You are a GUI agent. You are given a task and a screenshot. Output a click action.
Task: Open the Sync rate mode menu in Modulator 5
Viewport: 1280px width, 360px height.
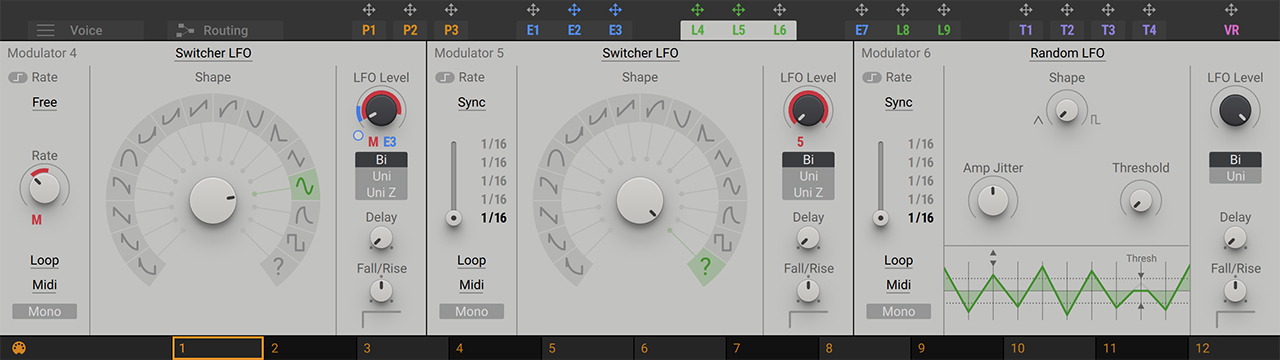[x=471, y=102]
